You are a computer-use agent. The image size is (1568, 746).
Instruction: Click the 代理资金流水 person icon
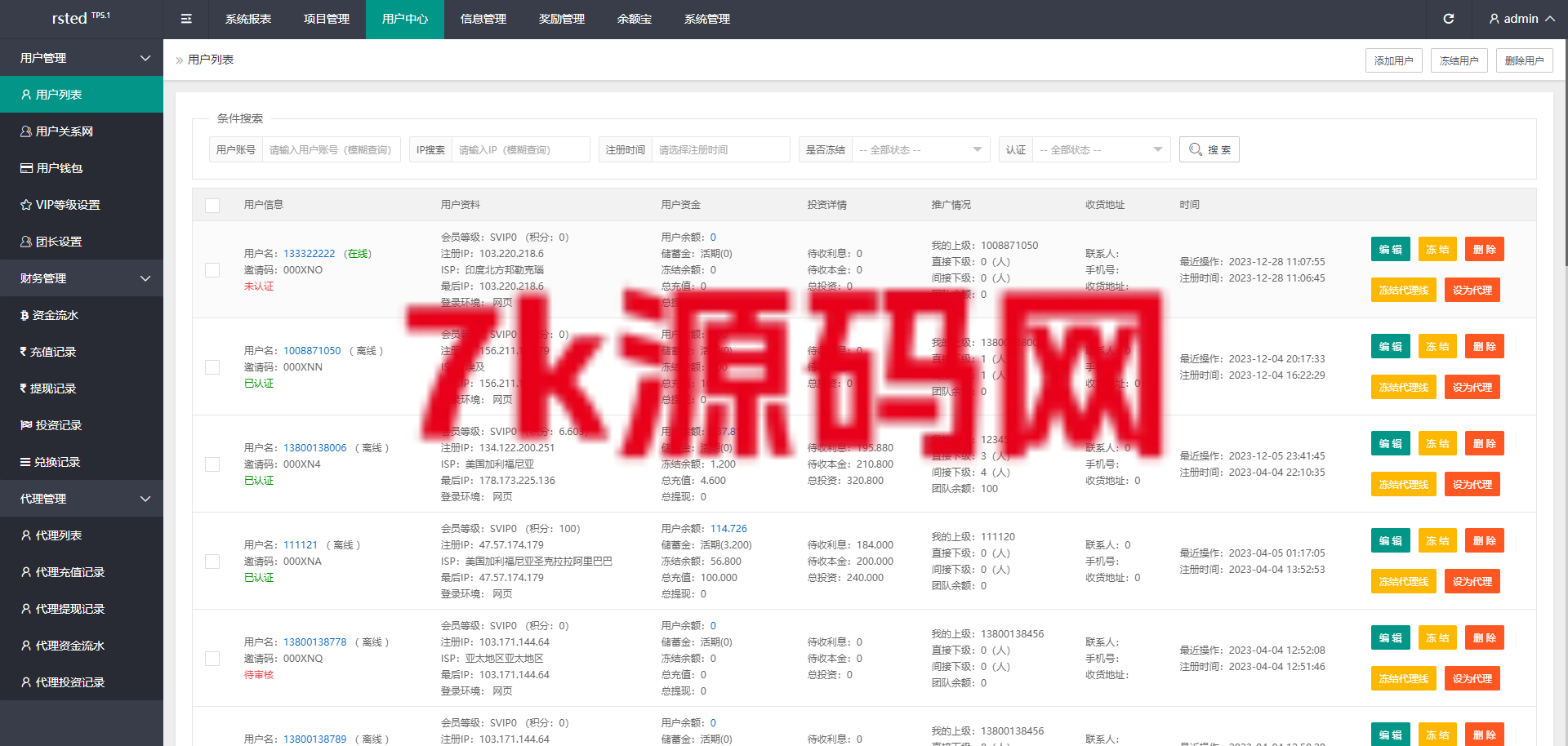[26, 646]
